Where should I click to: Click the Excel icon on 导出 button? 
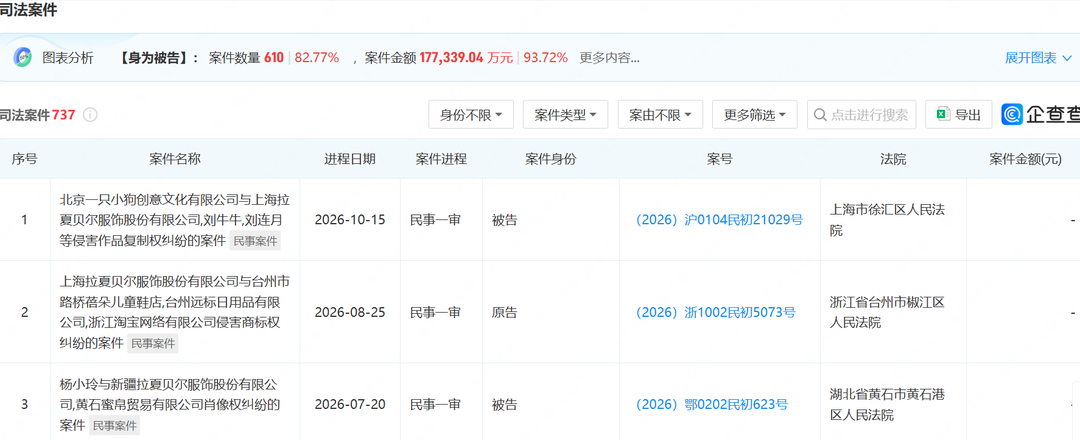coord(943,115)
